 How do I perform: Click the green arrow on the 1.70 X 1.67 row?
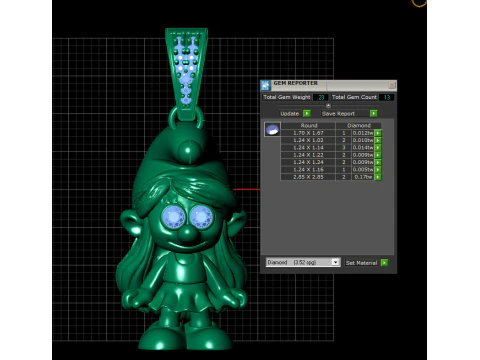click(378, 133)
